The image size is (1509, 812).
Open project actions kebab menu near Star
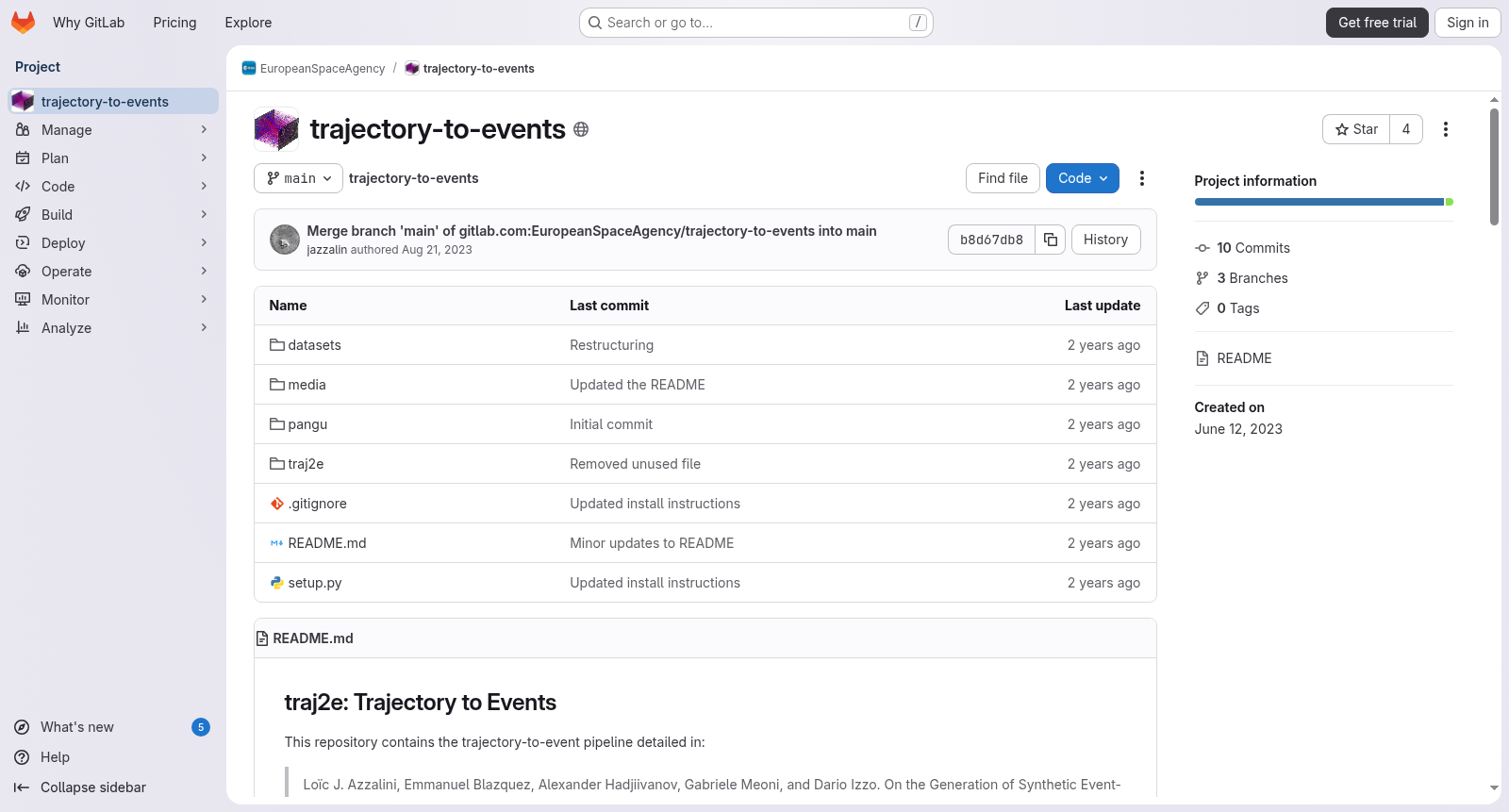[x=1446, y=129]
